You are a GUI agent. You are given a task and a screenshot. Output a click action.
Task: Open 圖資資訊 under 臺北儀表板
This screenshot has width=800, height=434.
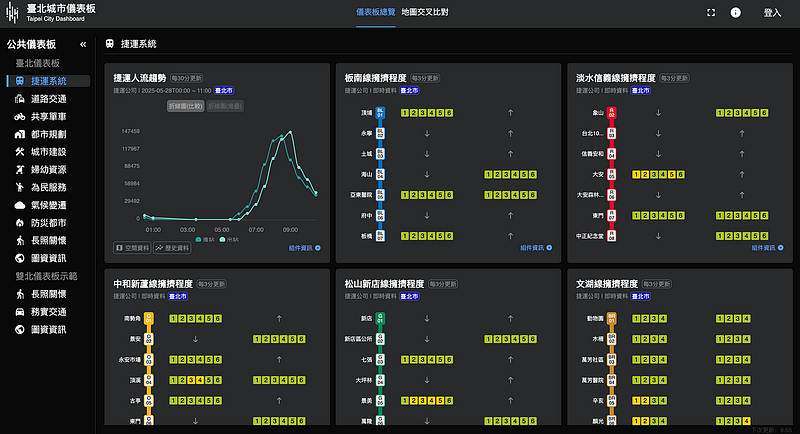pos(49,258)
